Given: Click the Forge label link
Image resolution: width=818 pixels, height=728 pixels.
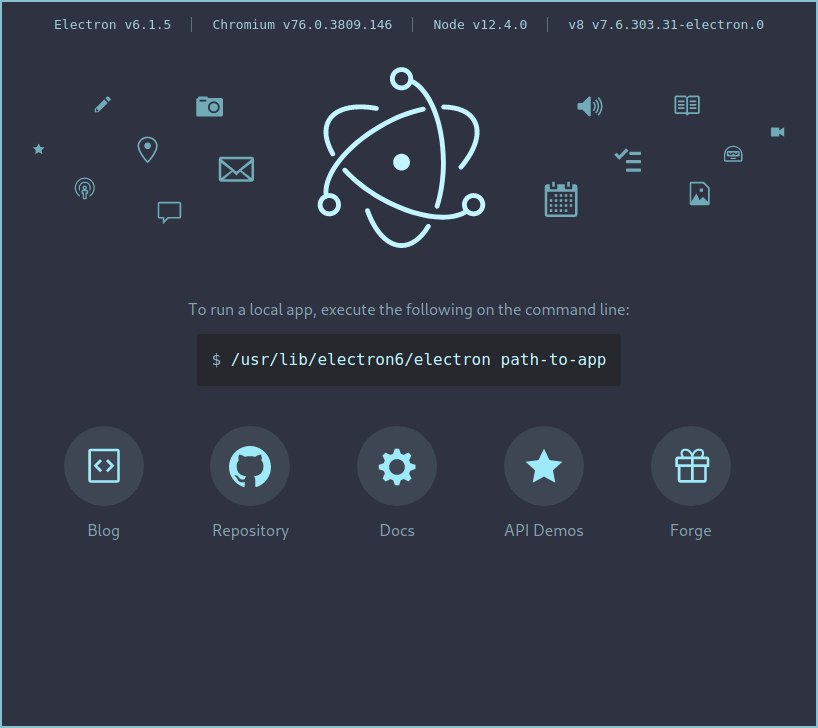Looking at the screenshot, I should pos(691,531).
